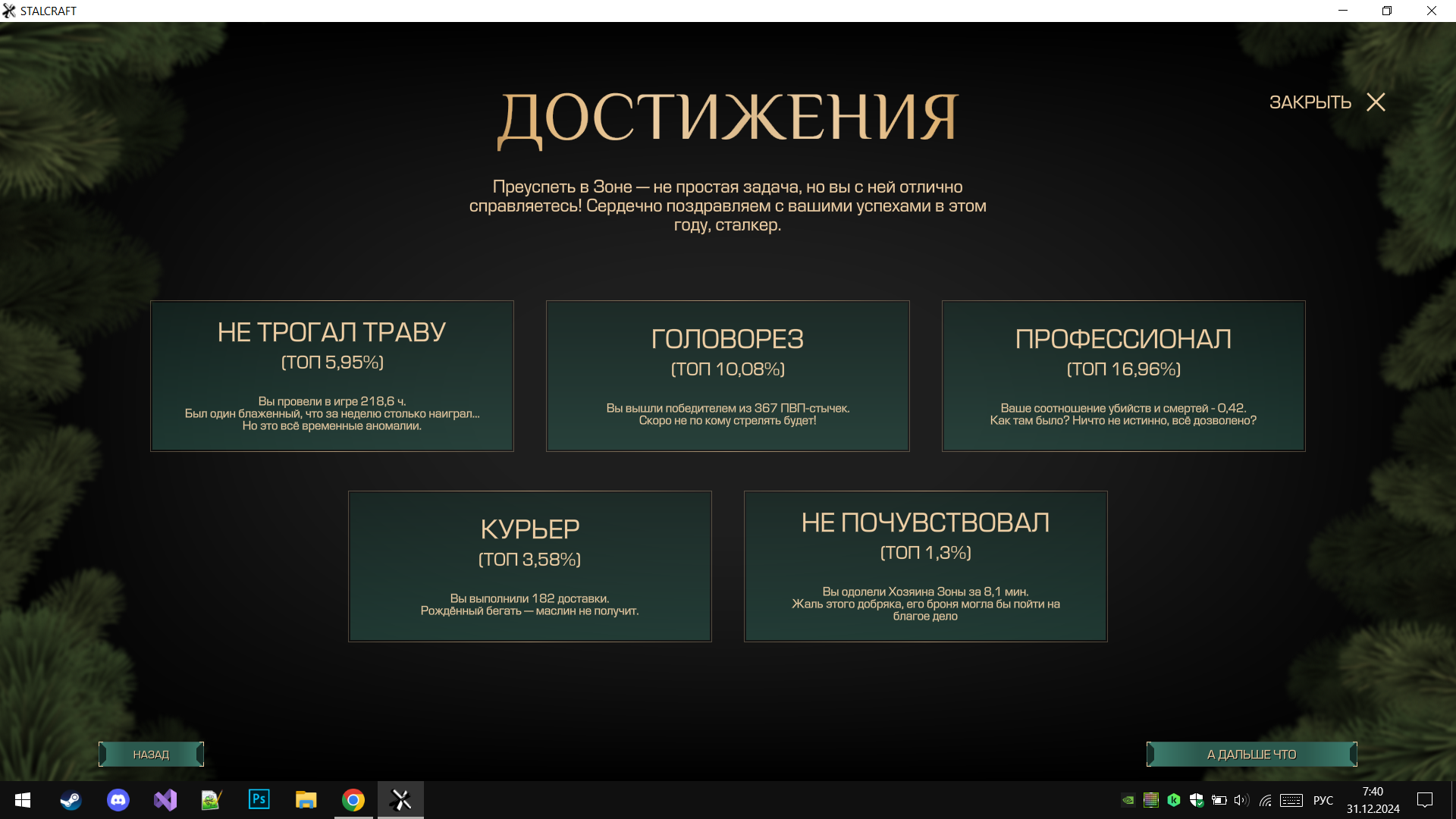The height and width of the screenshot is (819, 1456).
Task: Click the 'Вы провели в игре 218,6 ч.' text
Action: coord(332,401)
